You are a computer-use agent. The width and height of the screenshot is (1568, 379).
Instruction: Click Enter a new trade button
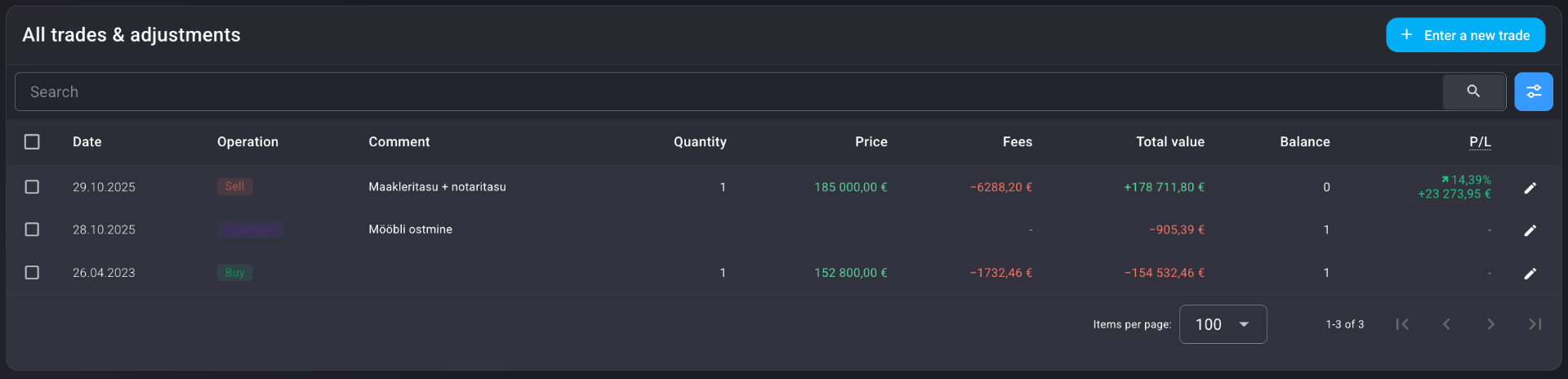(x=1465, y=35)
